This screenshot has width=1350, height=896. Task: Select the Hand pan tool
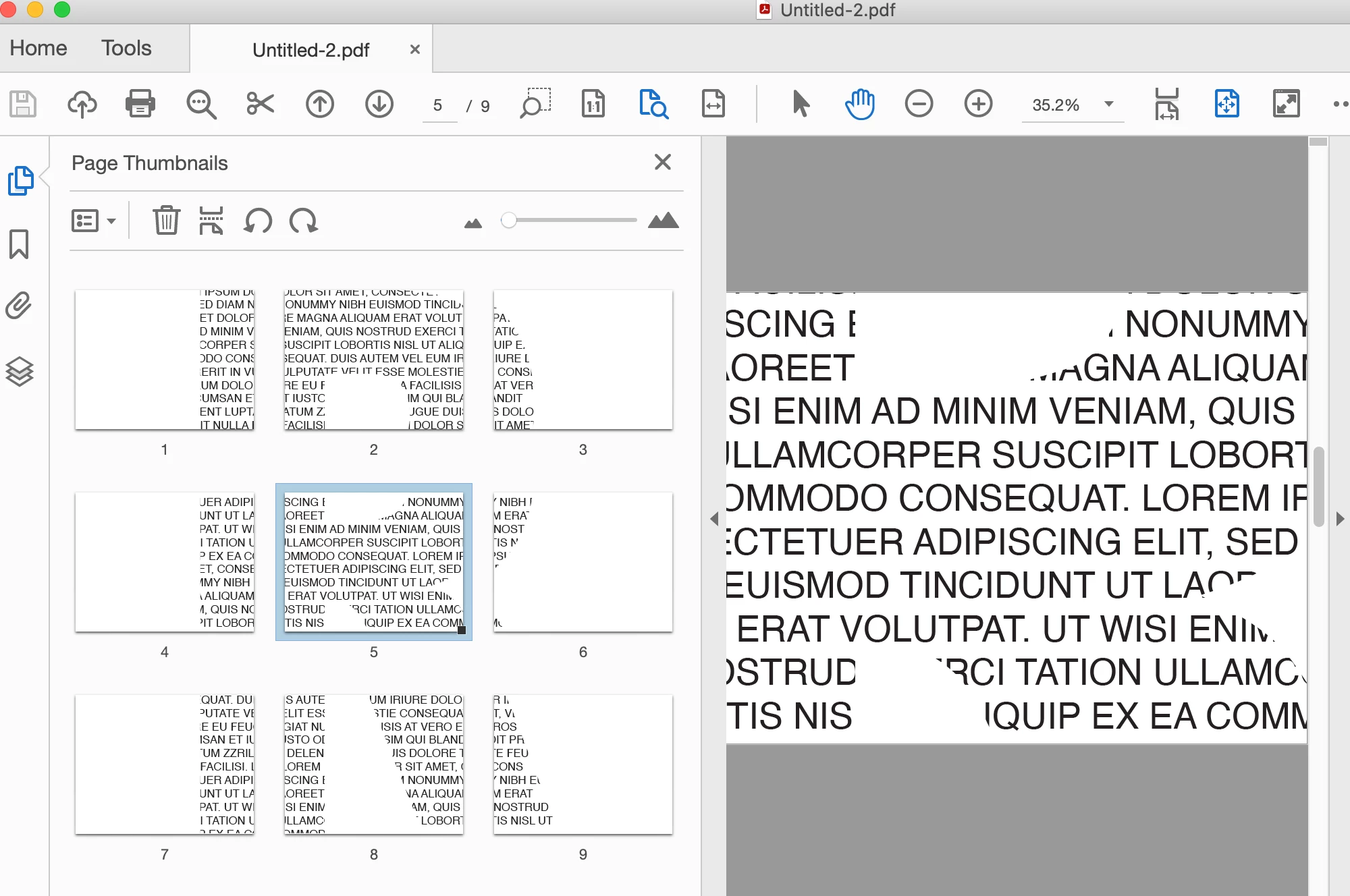[x=859, y=104]
